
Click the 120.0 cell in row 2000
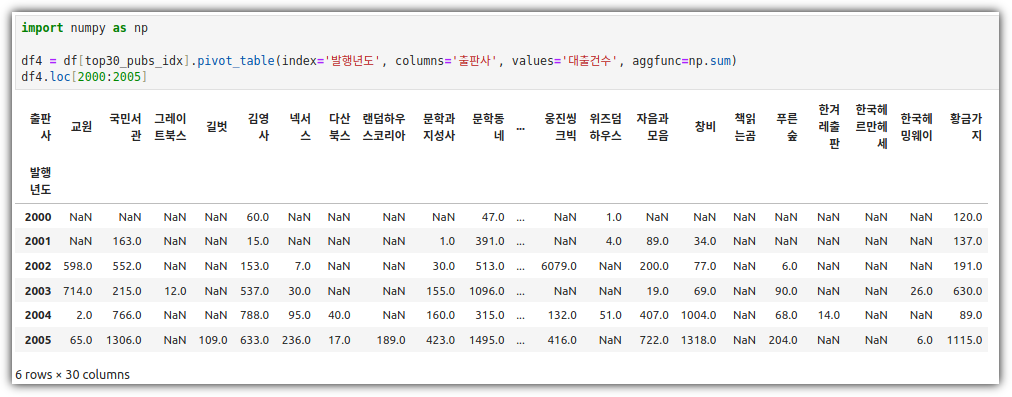click(x=967, y=217)
